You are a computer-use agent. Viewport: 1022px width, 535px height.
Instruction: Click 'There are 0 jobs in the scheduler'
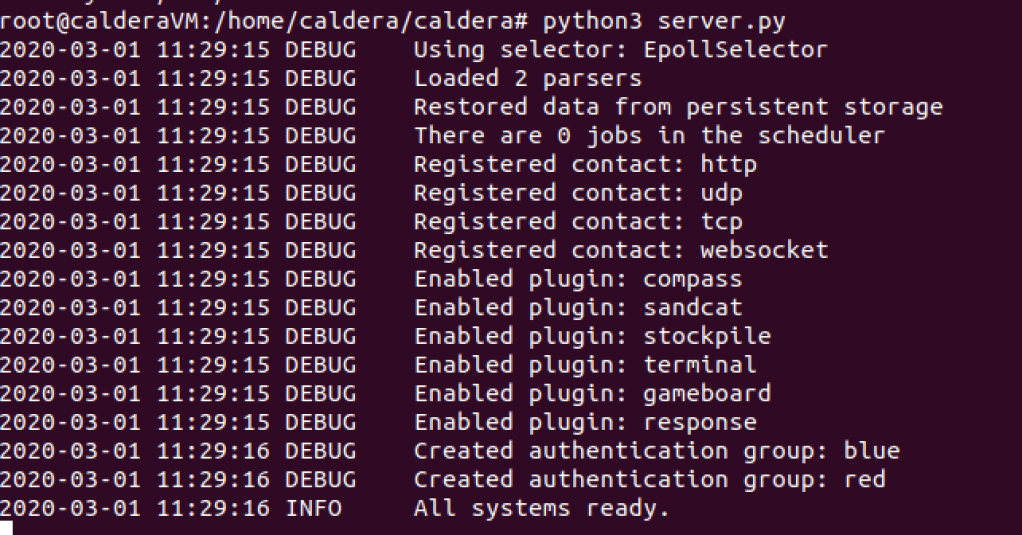[649, 135]
